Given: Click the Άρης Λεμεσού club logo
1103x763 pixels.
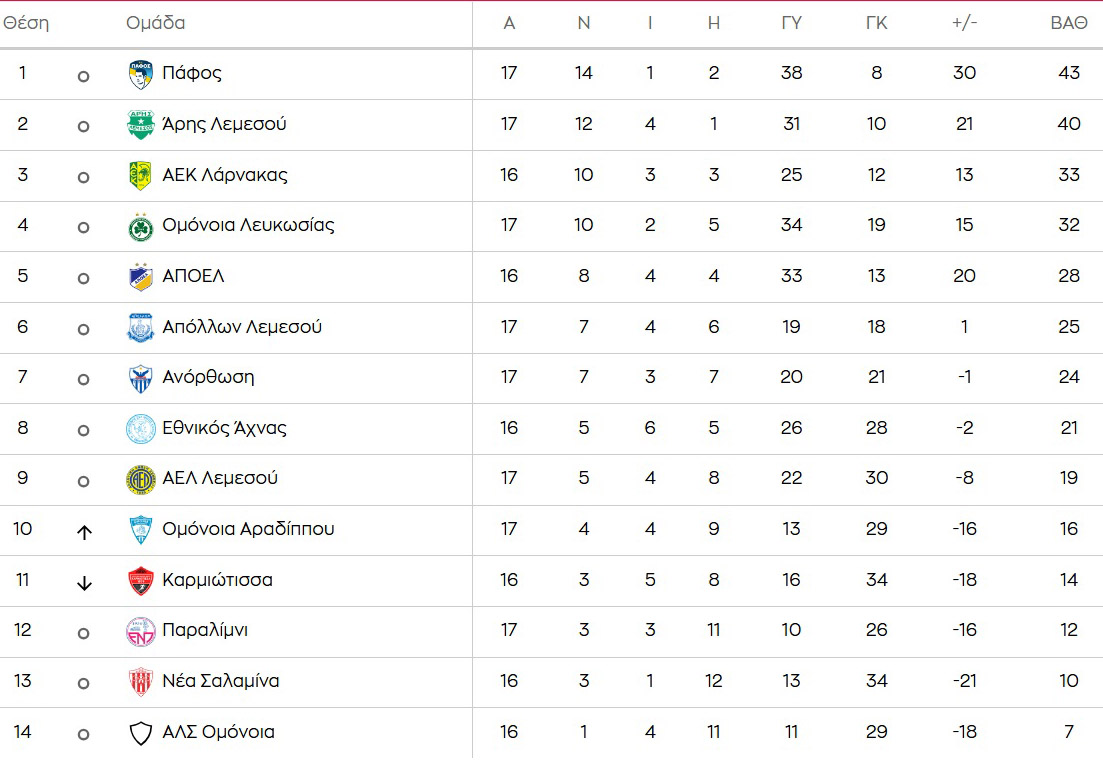Looking at the screenshot, I should click(x=141, y=125).
